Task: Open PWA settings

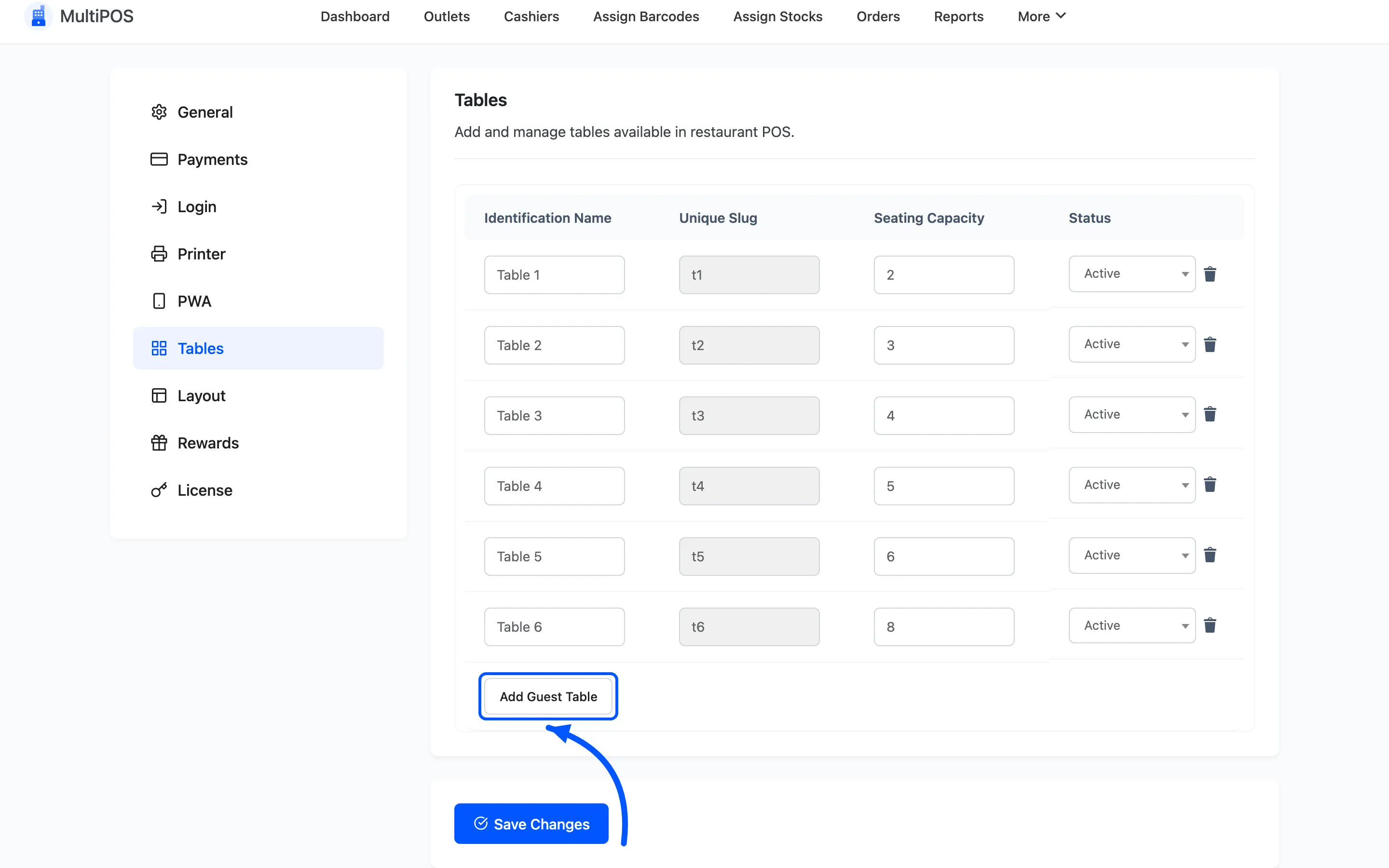Action: coord(259,301)
